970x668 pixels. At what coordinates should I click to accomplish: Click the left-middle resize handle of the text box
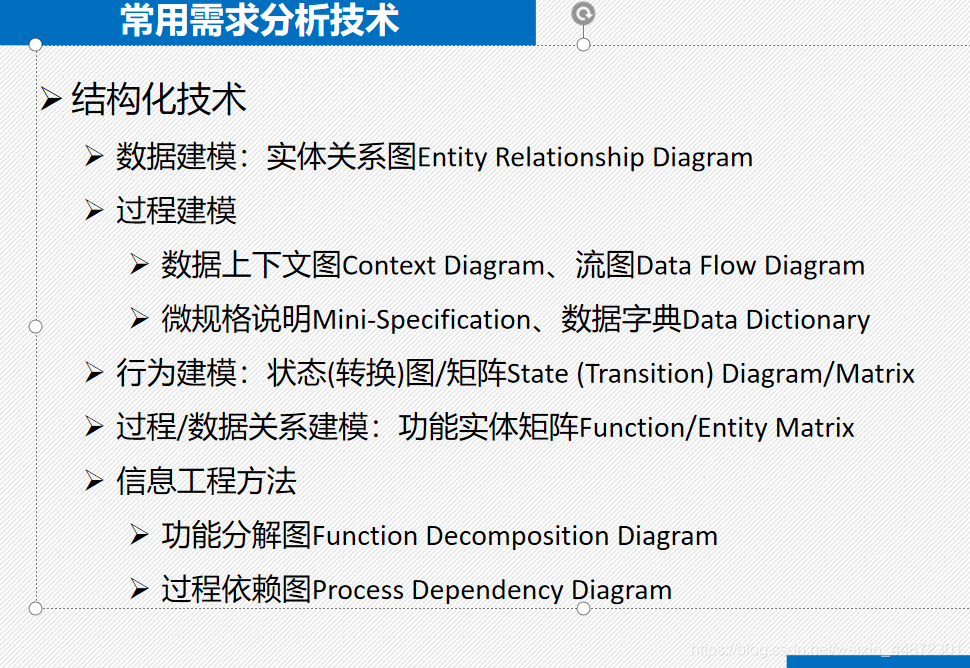[35, 326]
